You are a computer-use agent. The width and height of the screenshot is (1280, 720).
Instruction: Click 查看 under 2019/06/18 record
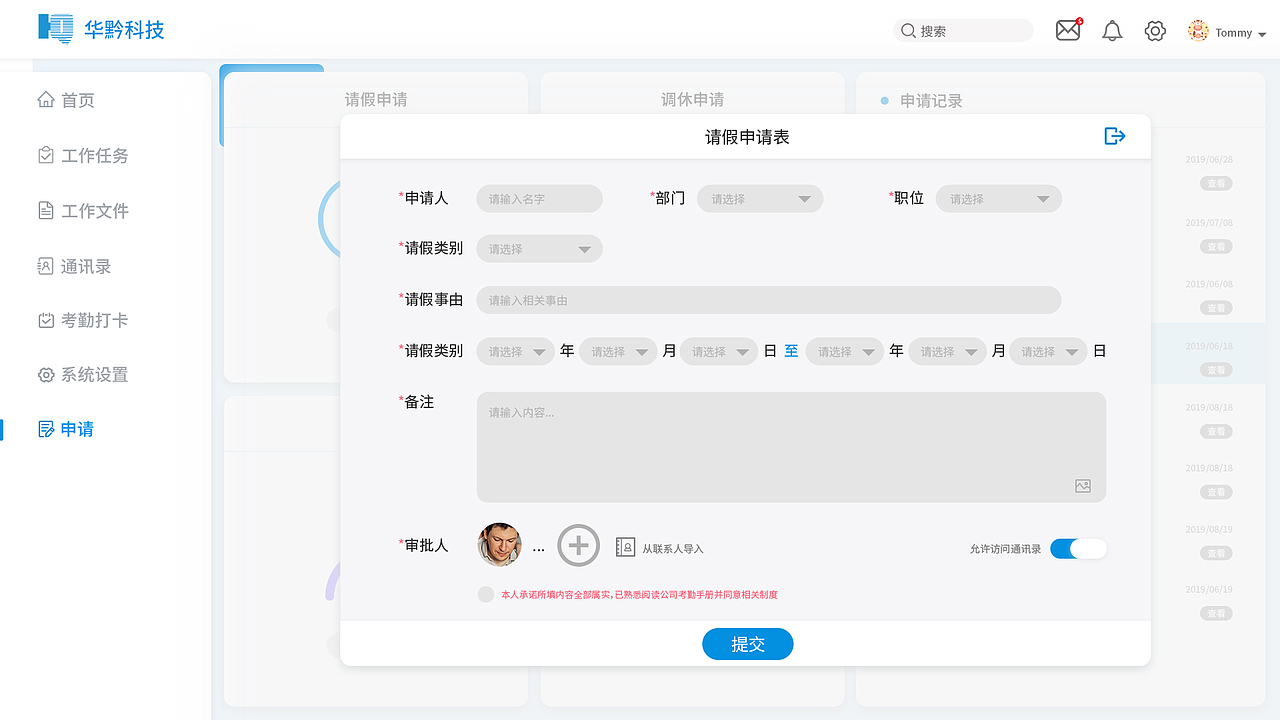(1216, 370)
